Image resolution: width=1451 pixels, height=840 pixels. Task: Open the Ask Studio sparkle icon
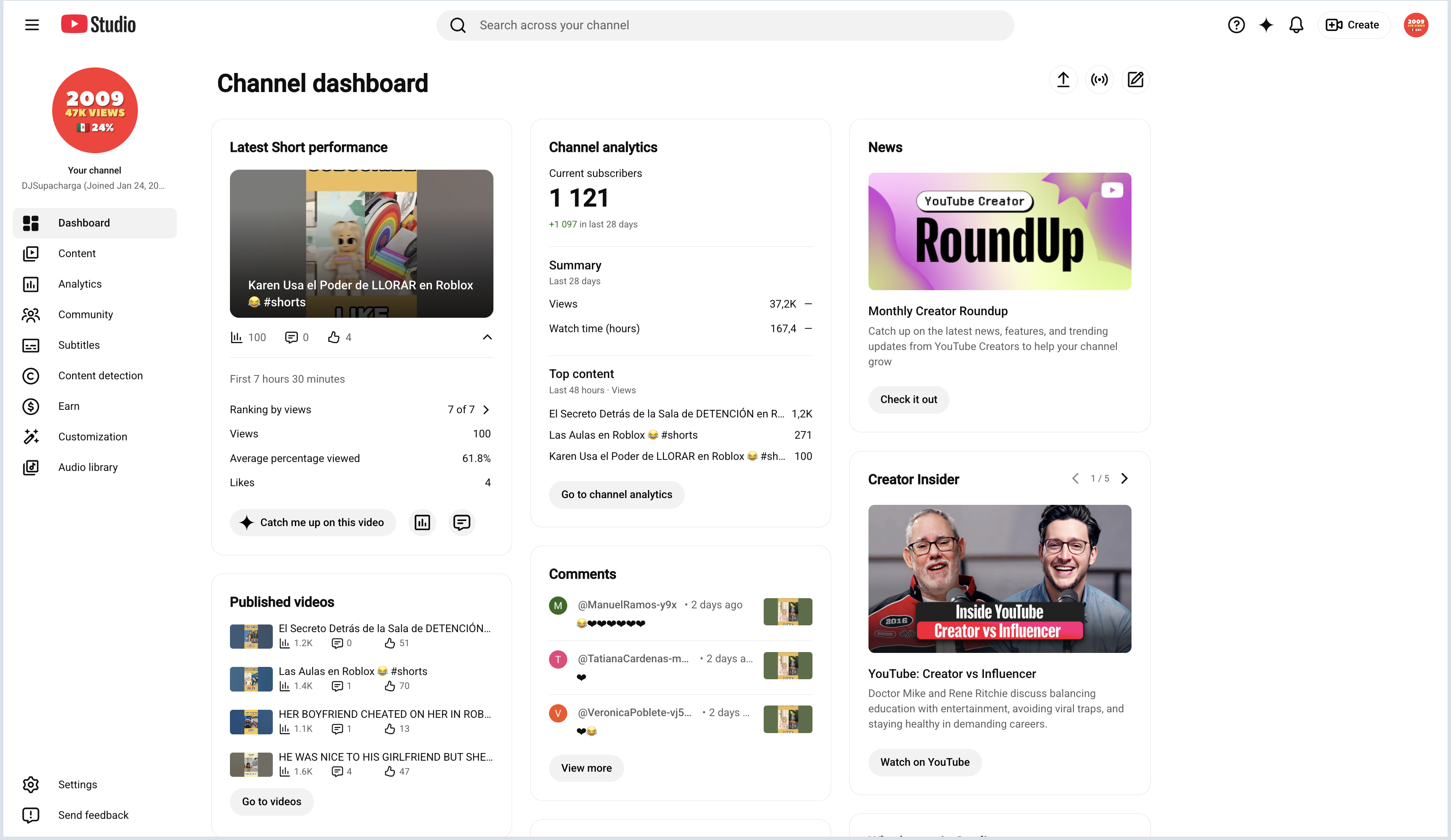click(x=1266, y=25)
